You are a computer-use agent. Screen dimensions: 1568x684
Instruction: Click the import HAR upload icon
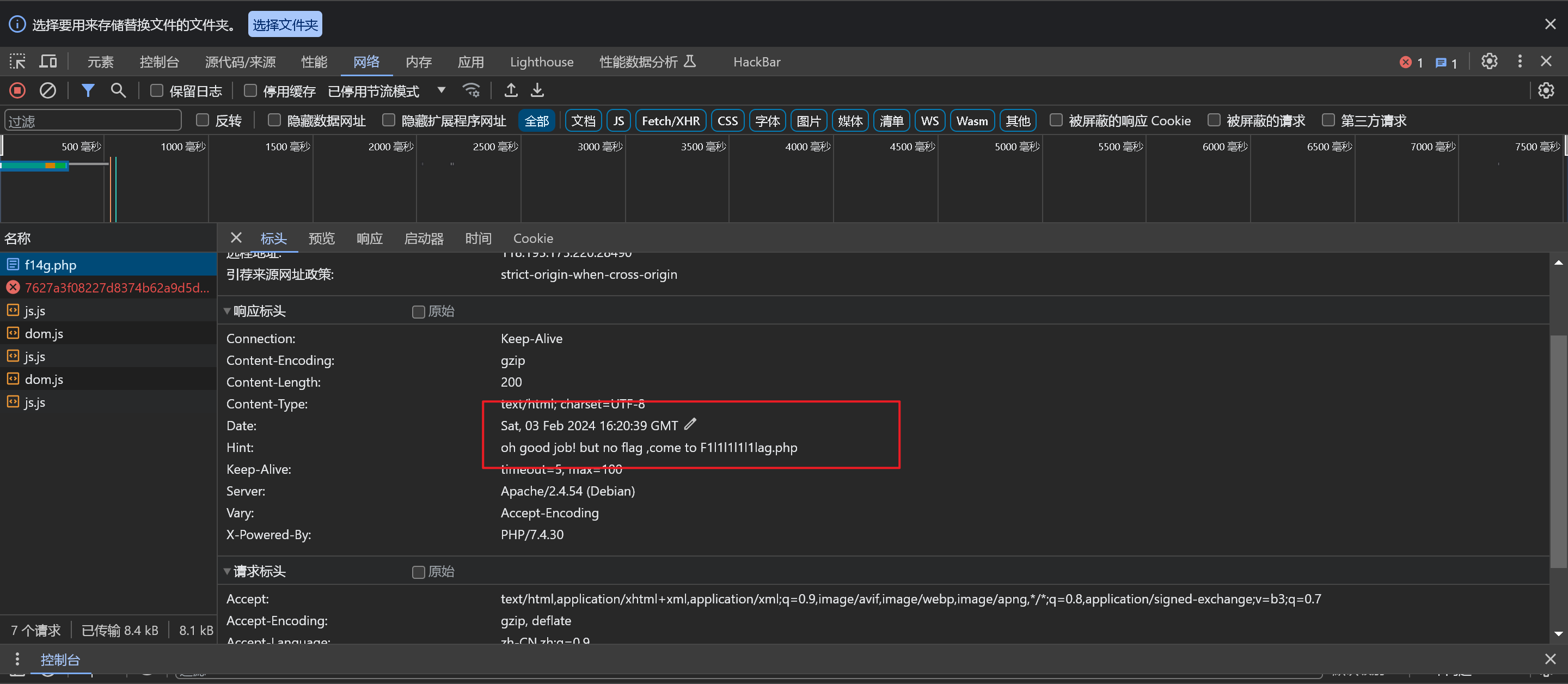(511, 91)
